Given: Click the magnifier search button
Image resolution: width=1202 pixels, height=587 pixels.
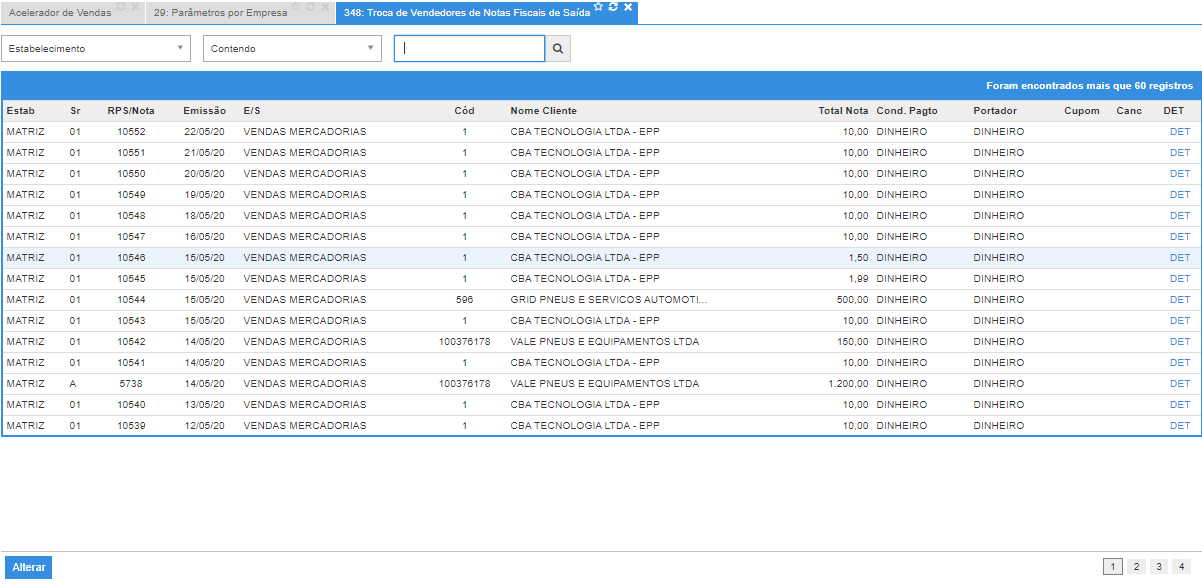Looking at the screenshot, I should 558,48.
